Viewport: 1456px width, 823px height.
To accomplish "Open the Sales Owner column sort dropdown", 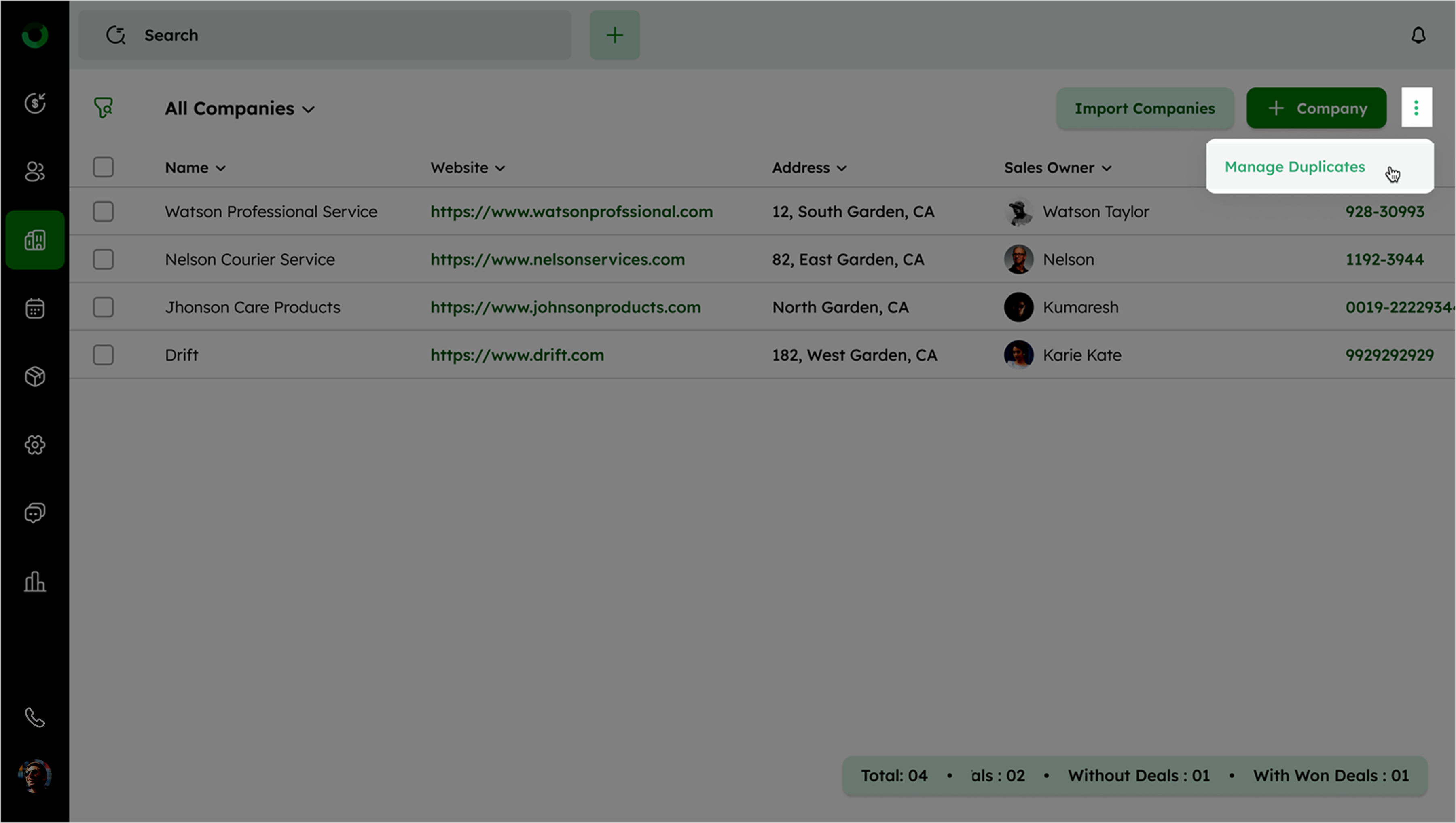I will 1057,168.
